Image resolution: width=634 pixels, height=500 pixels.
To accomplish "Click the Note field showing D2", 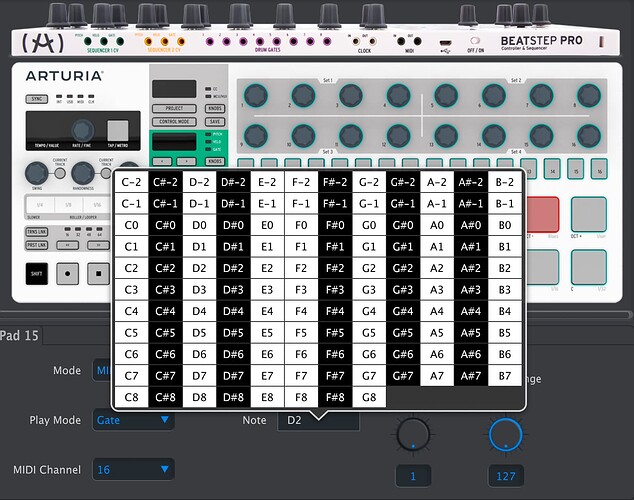I will [x=318, y=420].
